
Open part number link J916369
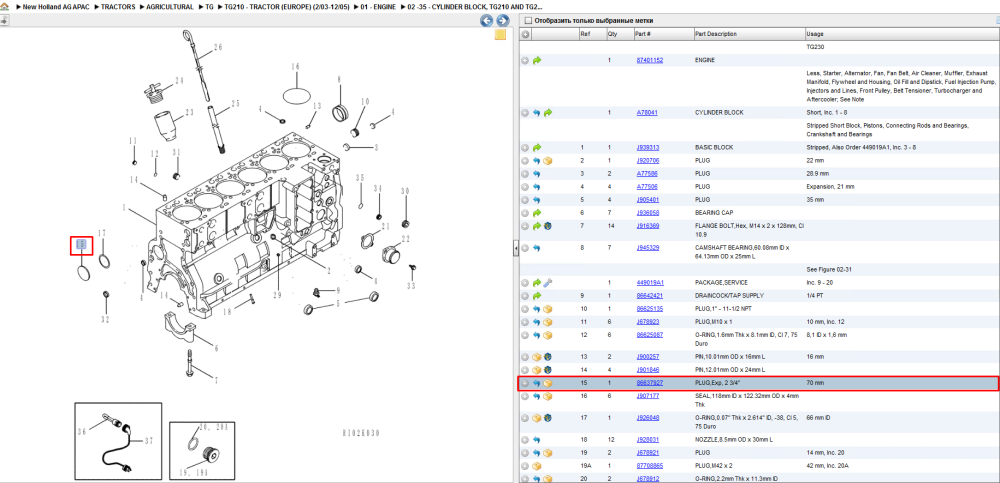[648, 226]
